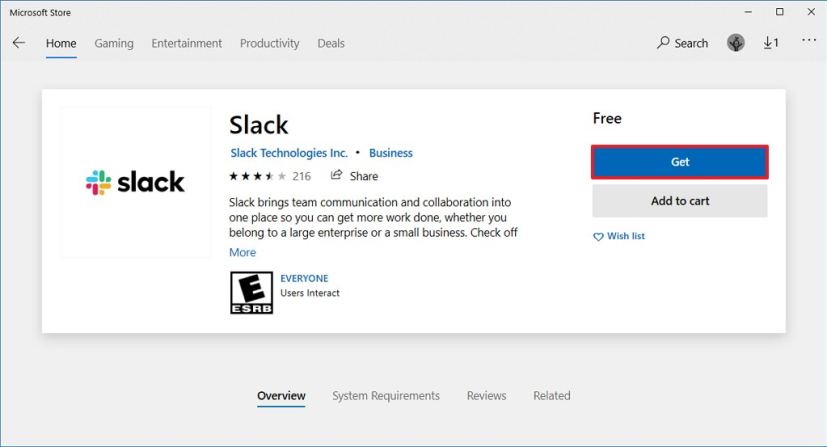This screenshot has width=827, height=447.
Task: Minimize the Microsoft Store window
Action: click(x=748, y=12)
